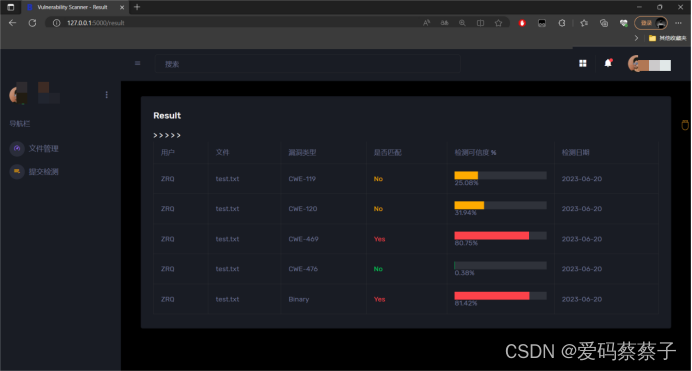
Task: Open the translate icon in address bar
Action: [x=444, y=23]
